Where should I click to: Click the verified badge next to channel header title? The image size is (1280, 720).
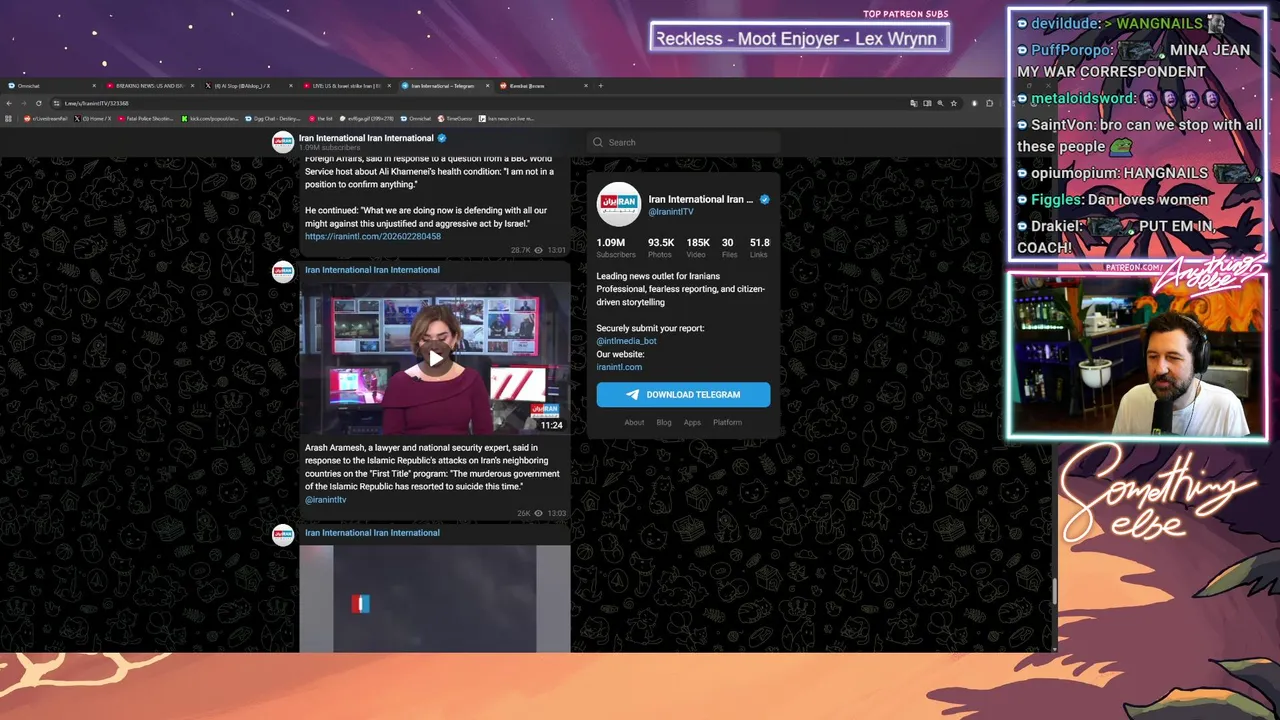click(441, 138)
